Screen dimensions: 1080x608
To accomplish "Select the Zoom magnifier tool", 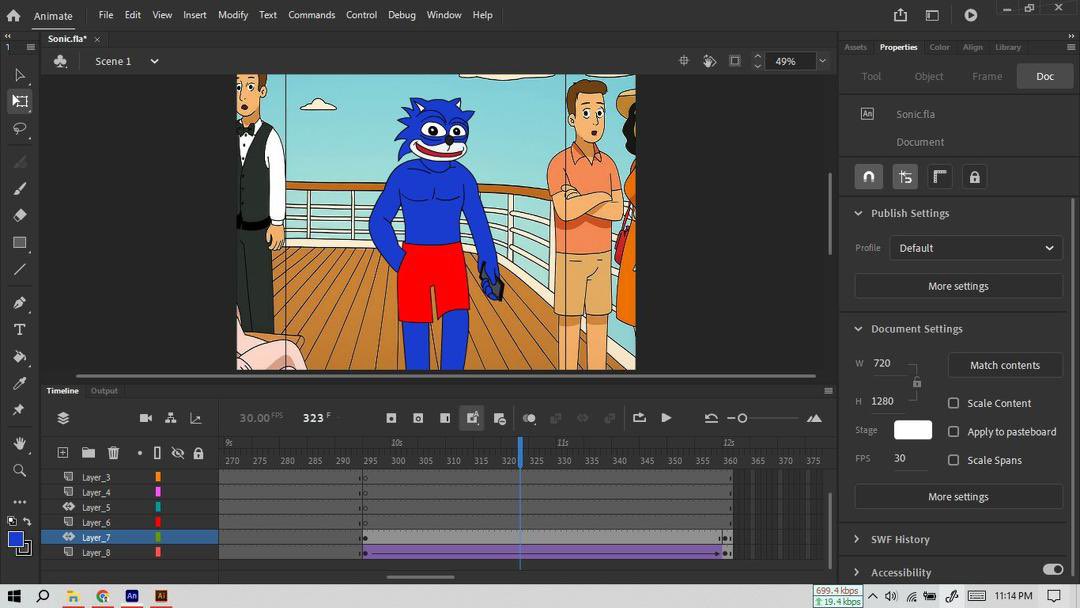I will 19,470.
